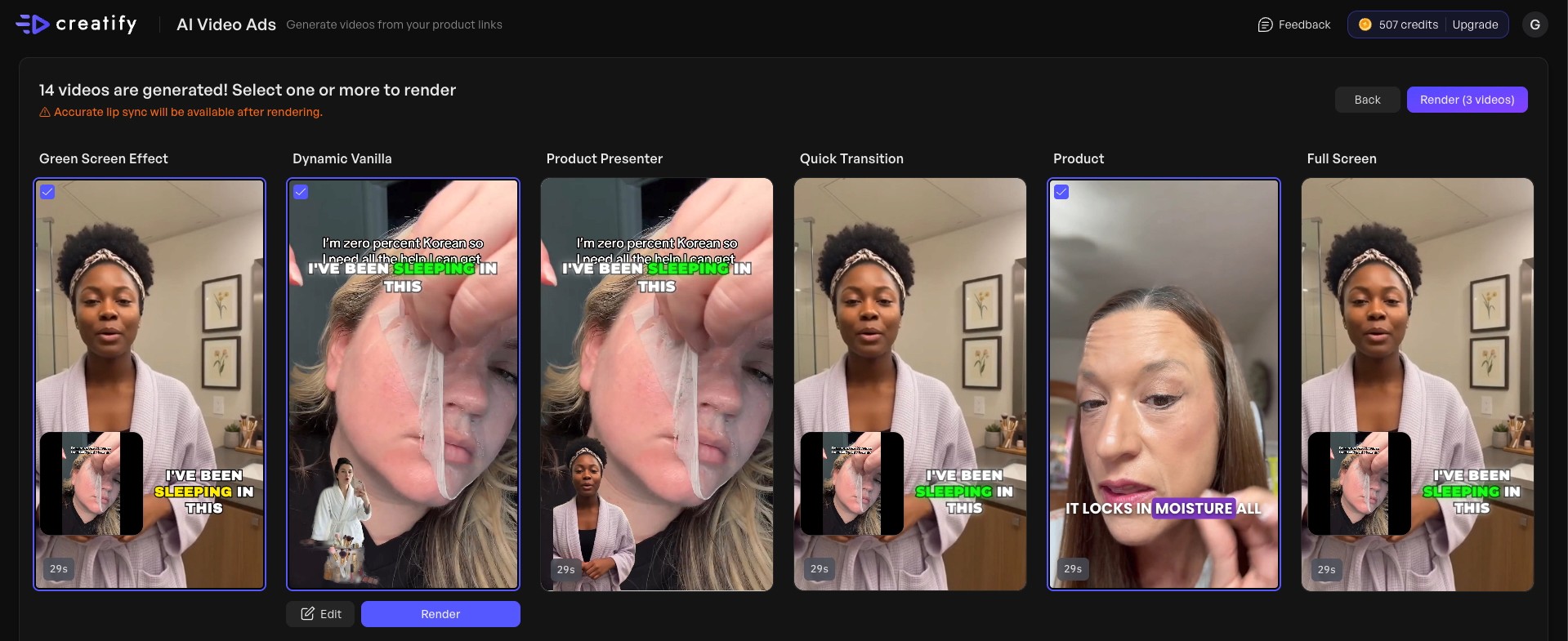This screenshot has width=1568, height=641.
Task: Select the Full Screen video thumbnail
Action: pyautogui.click(x=1418, y=384)
